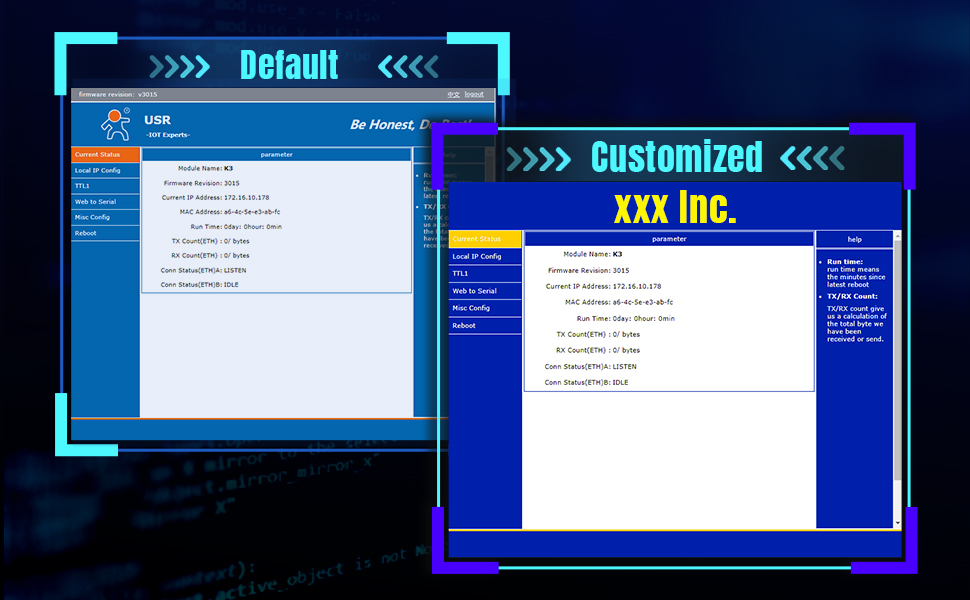Click 'parameter' header in Default window

[277, 155]
